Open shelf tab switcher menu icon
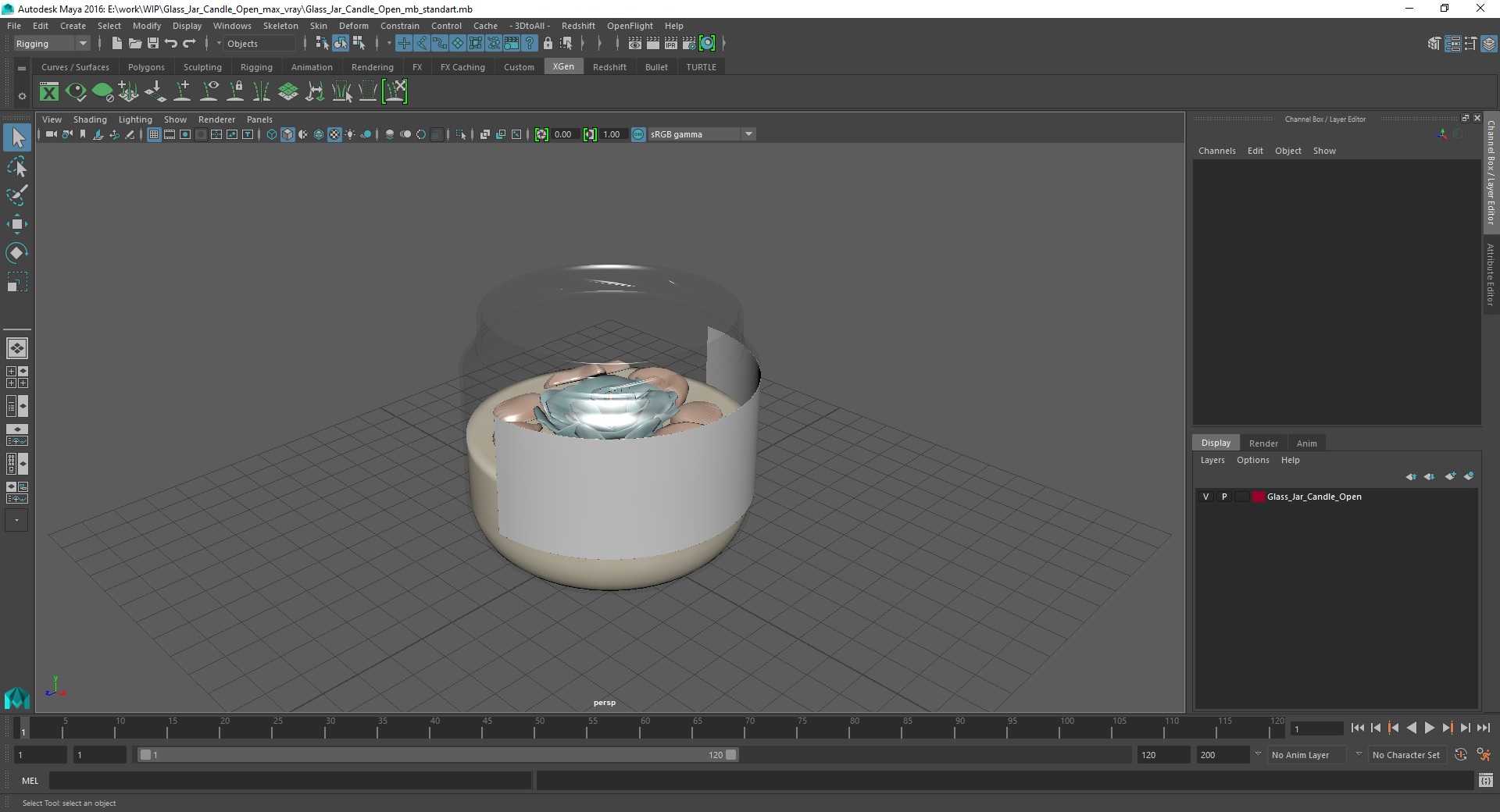 point(22,68)
